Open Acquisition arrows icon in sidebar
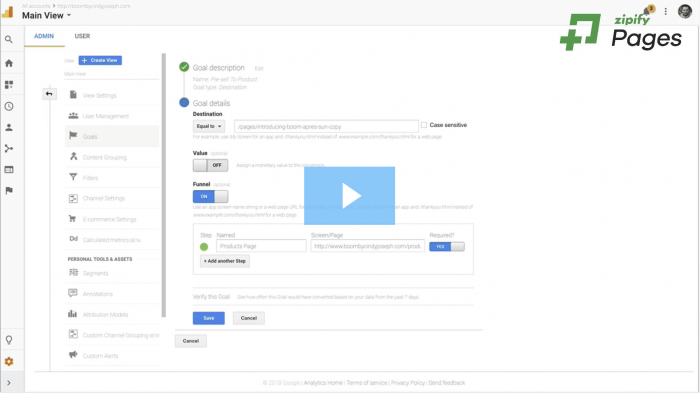 (x=8, y=148)
